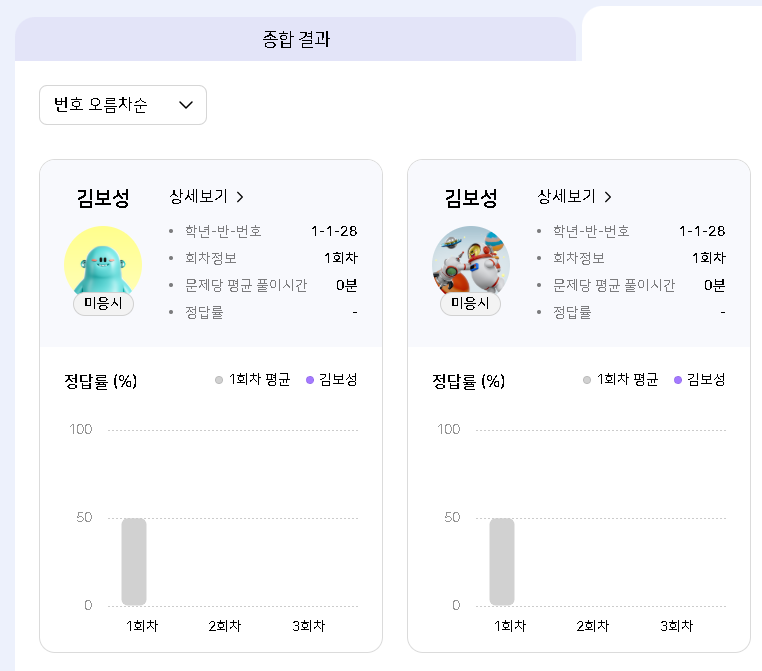Click 미응시 badge under the blue monster avatar
This screenshot has width=762, height=671.
(103, 303)
